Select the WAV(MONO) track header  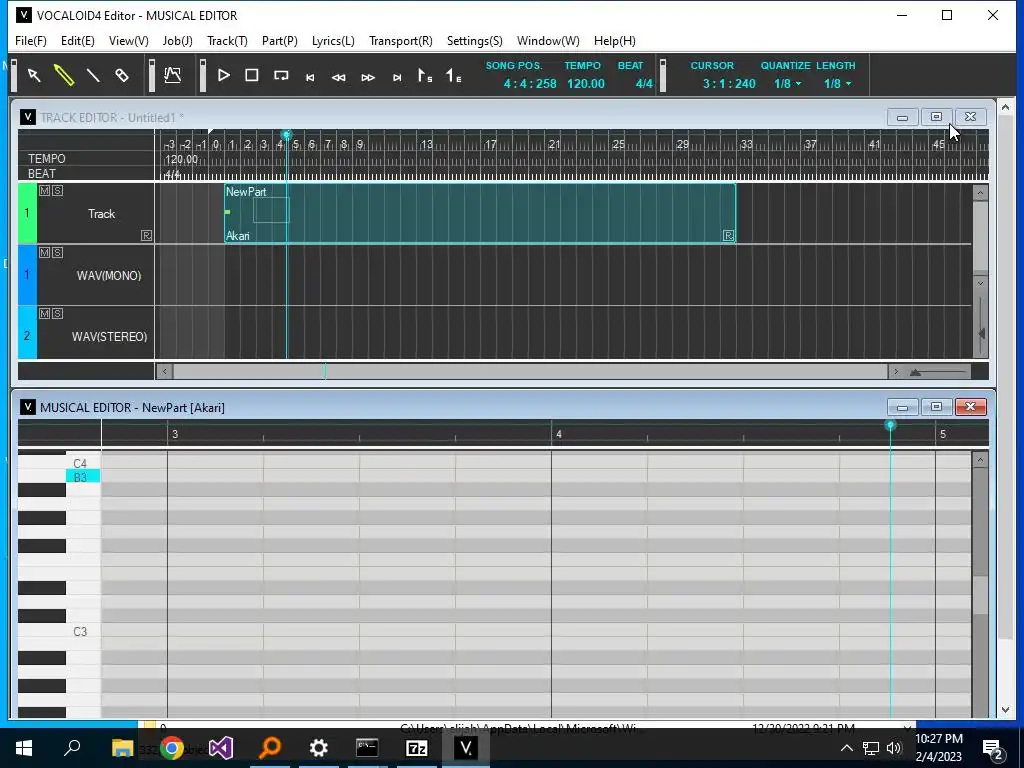click(108, 276)
